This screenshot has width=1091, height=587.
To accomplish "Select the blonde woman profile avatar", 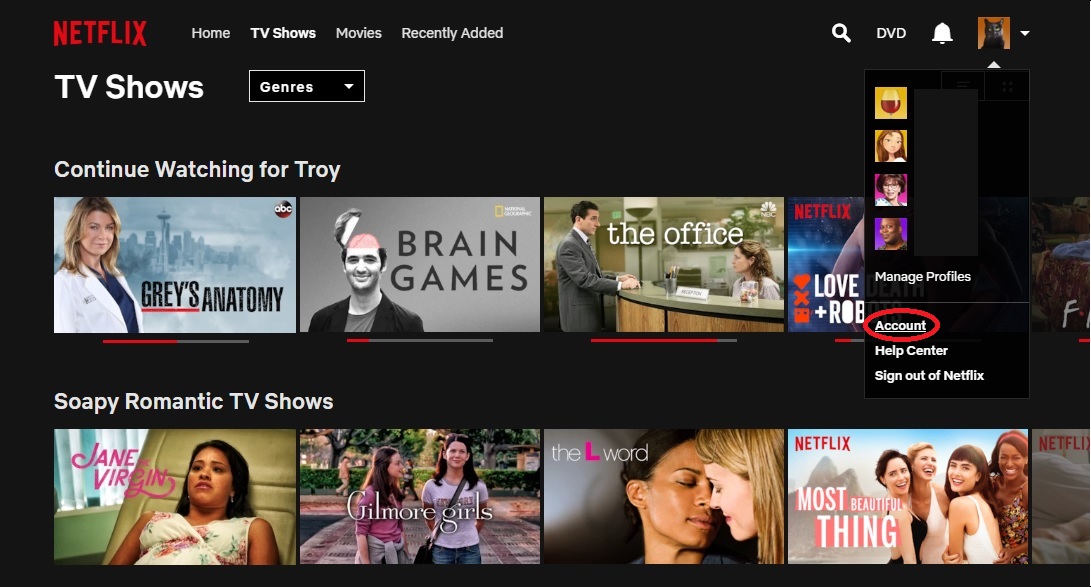I will pyautogui.click(x=890, y=145).
